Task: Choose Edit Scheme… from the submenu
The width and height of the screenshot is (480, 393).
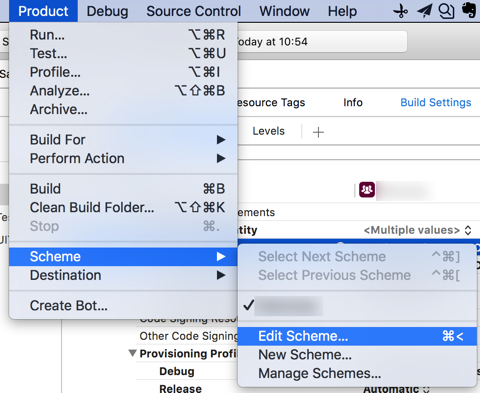Action: coord(357,336)
